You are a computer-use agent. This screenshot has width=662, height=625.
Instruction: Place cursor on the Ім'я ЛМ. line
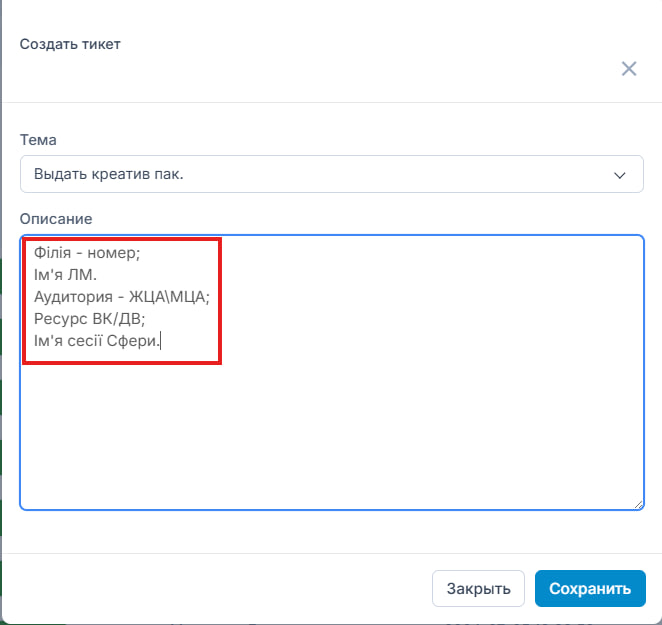click(x=66, y=275)
